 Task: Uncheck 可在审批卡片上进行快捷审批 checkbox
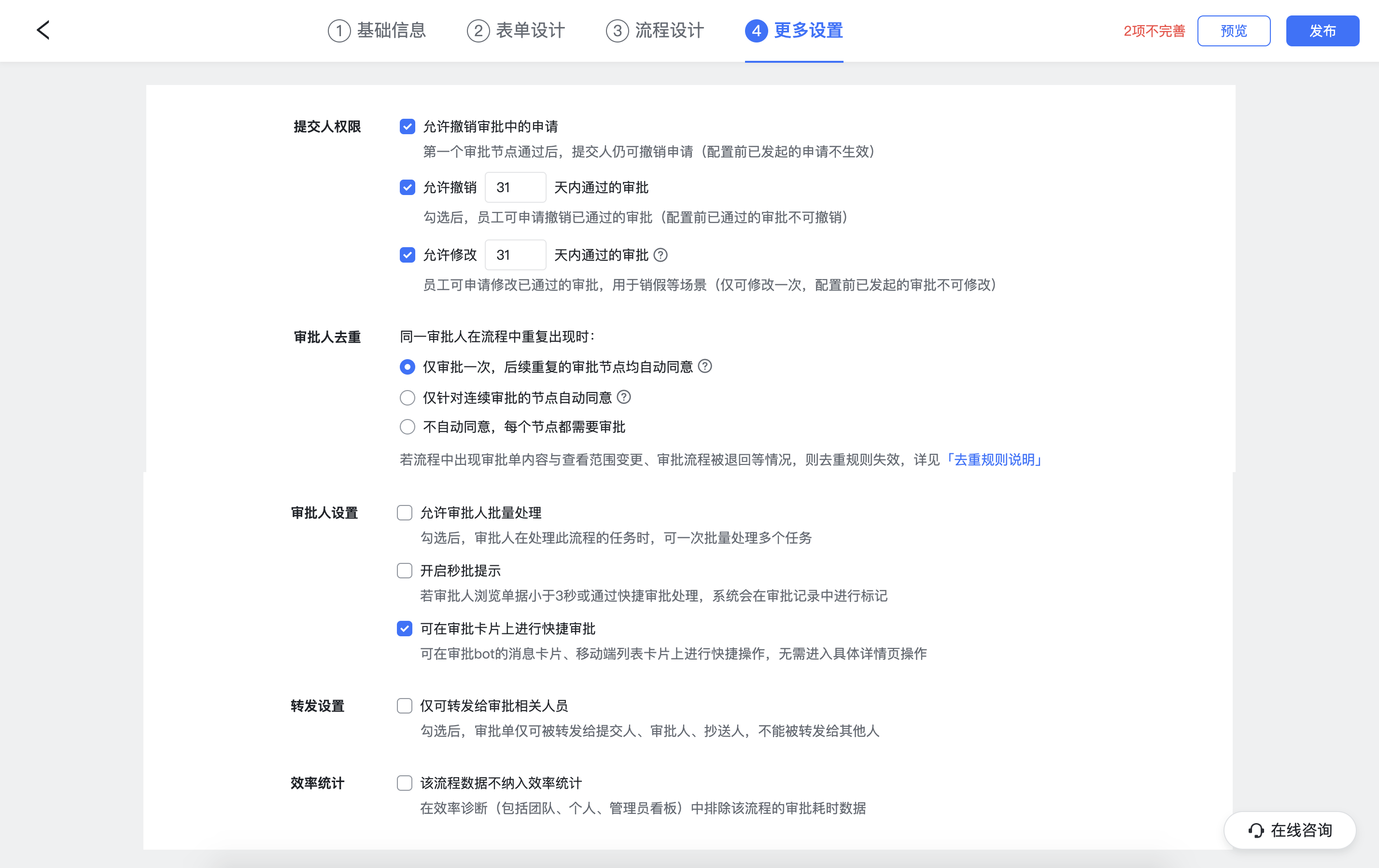coord(405,629)
